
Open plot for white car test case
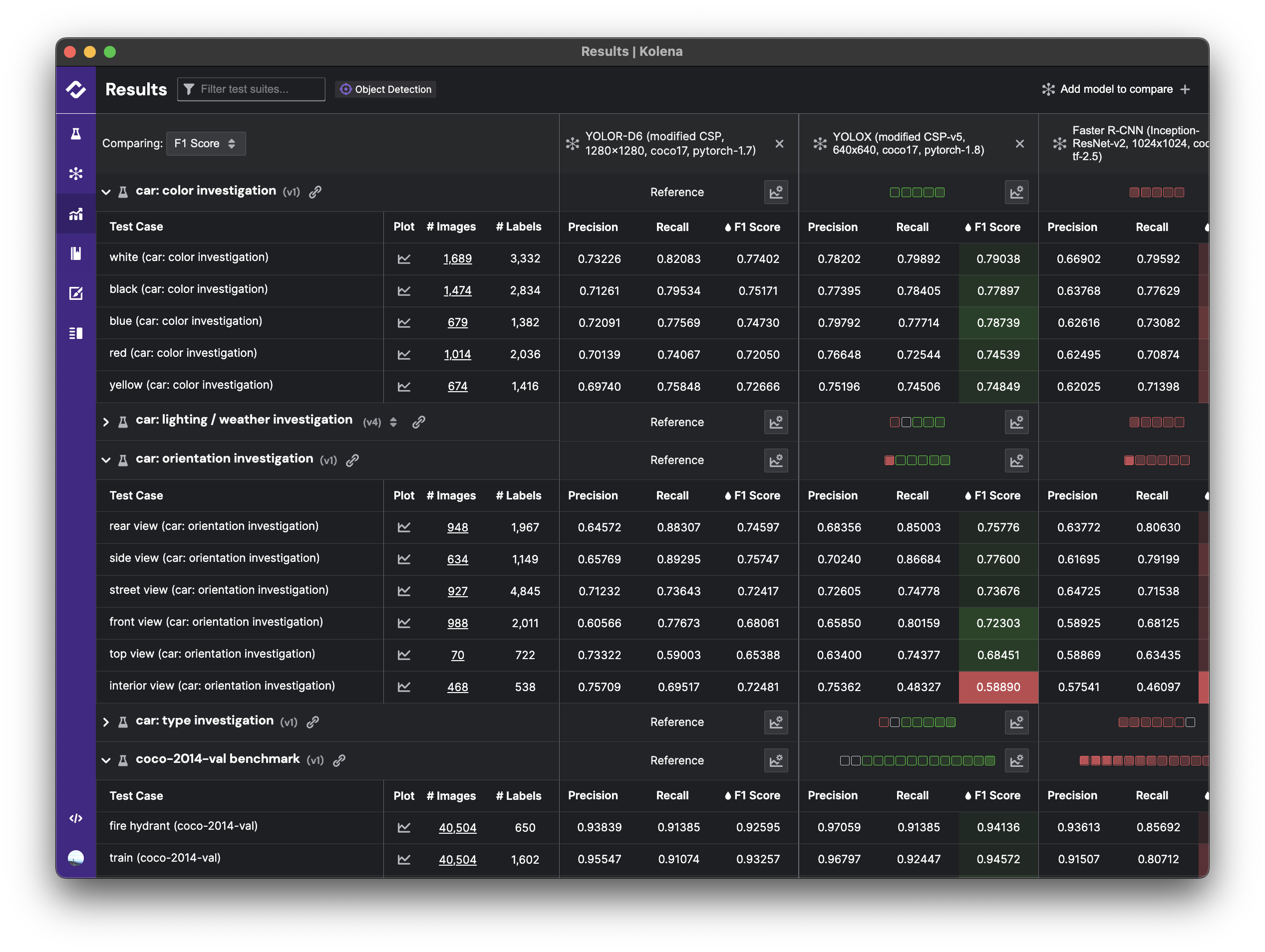pyautogui.click(x=404, y=259)
